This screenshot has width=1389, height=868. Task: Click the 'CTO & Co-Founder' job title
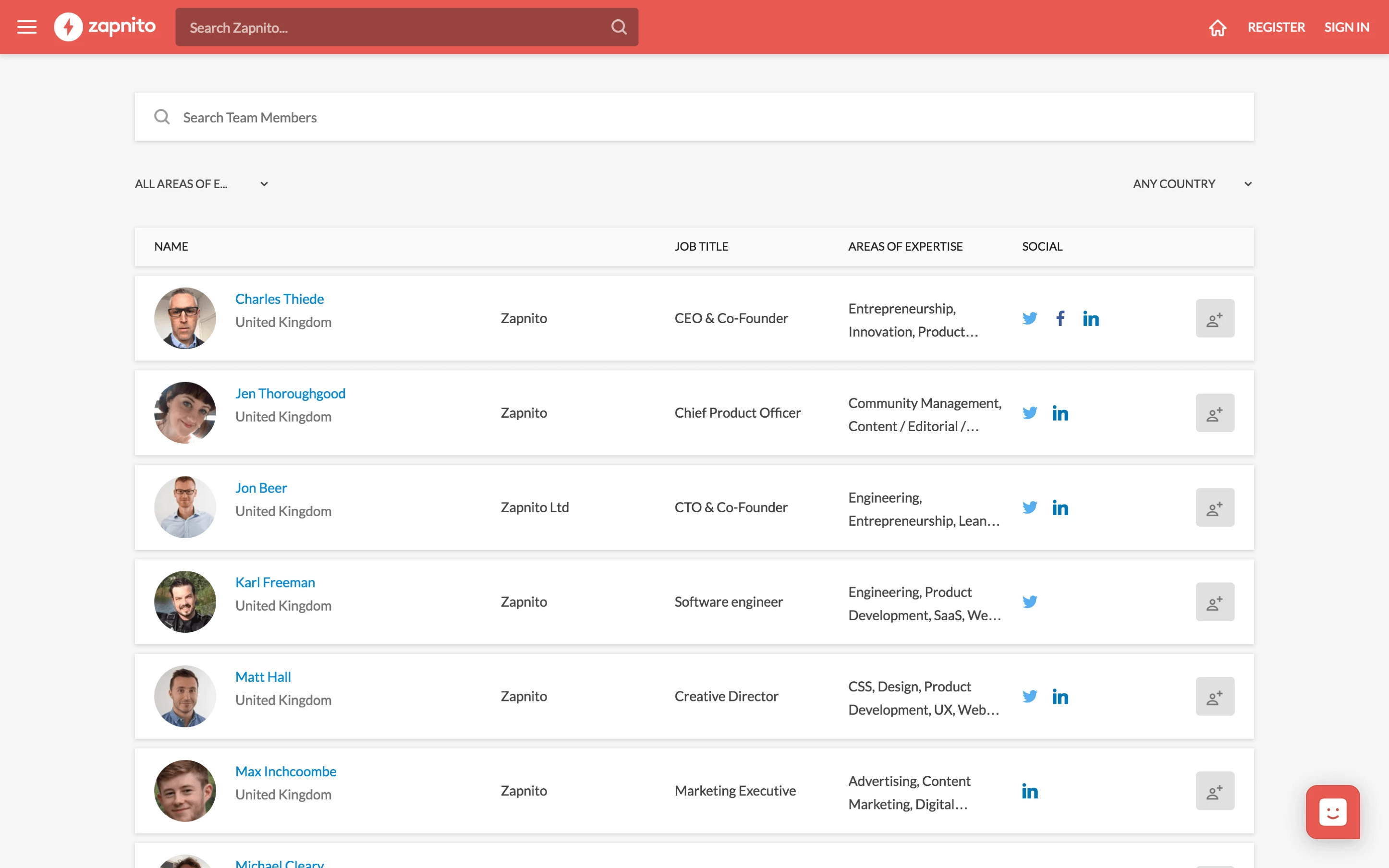click(x=731, y=507)
